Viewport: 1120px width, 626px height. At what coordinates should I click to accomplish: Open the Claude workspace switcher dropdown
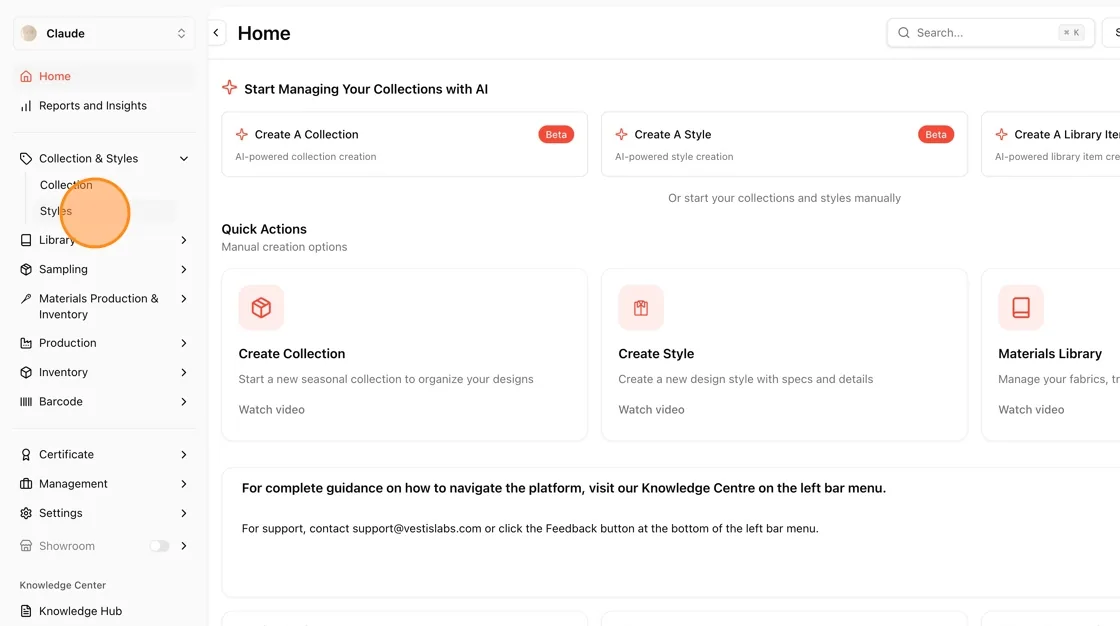pos(104,34)
